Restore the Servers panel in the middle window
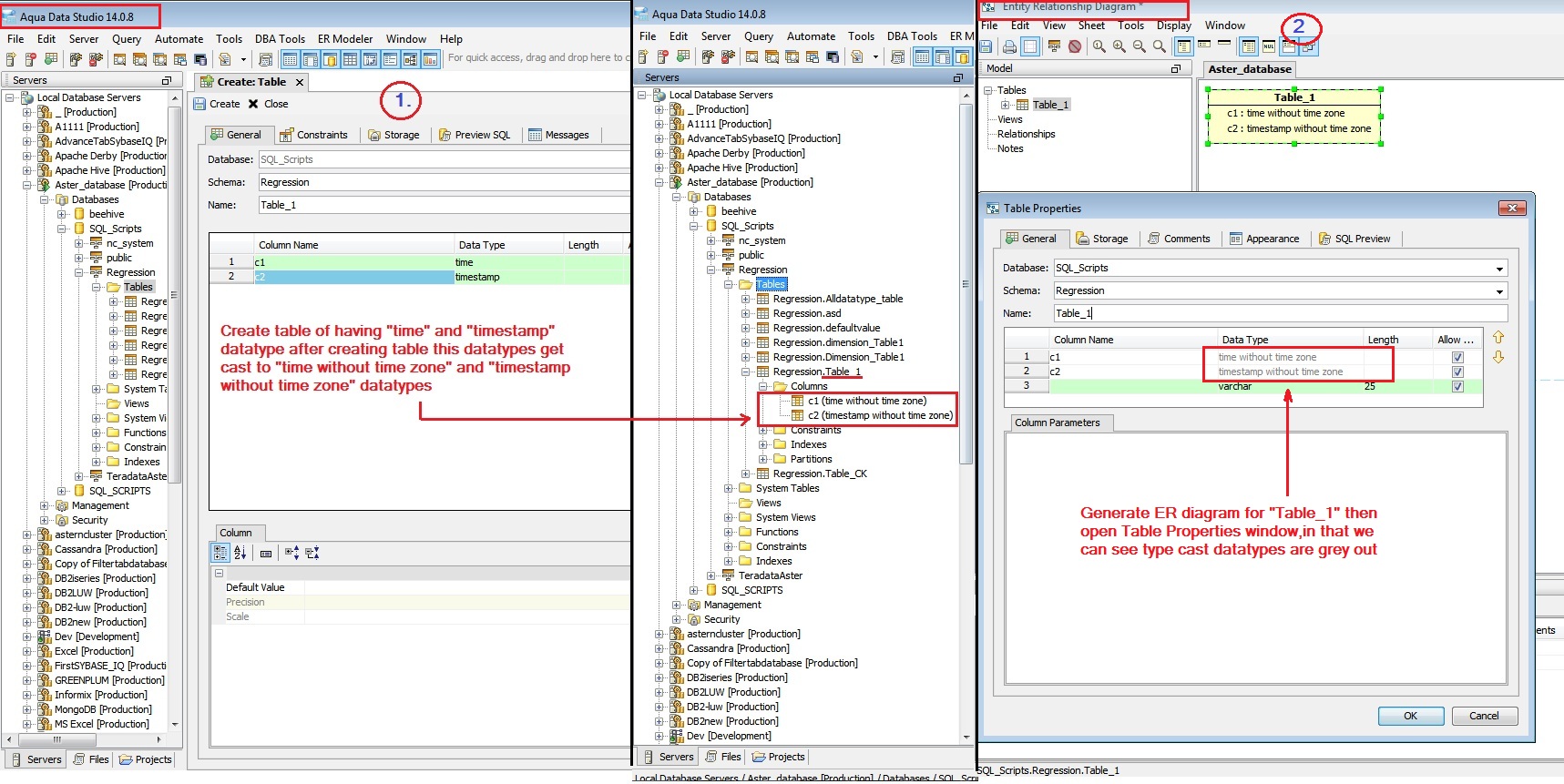Image resolution: width=1564 pixels, height=784 pixels. (x=958, y=78)
